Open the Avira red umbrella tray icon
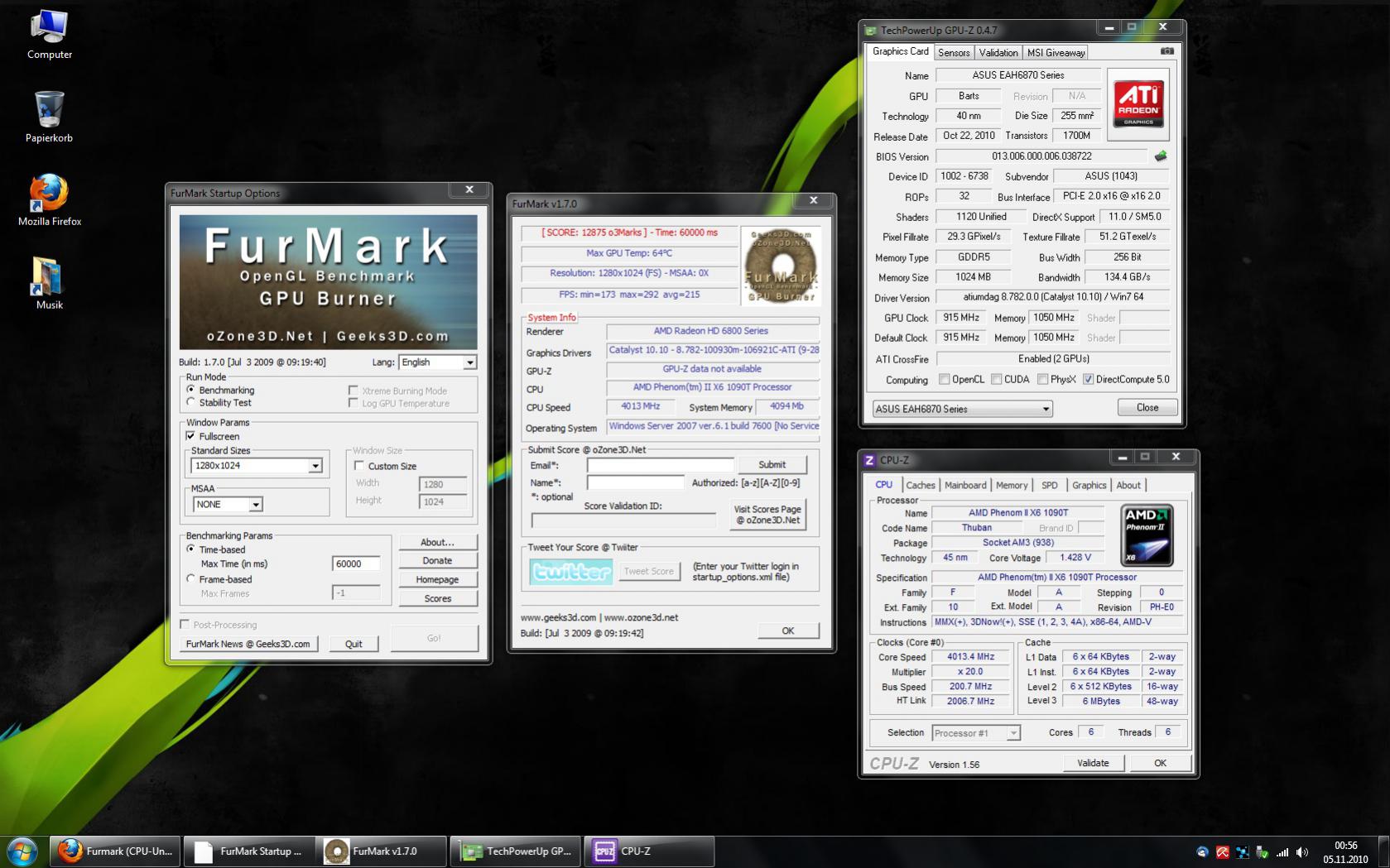1390x868 pixels. coord(1223,851)
